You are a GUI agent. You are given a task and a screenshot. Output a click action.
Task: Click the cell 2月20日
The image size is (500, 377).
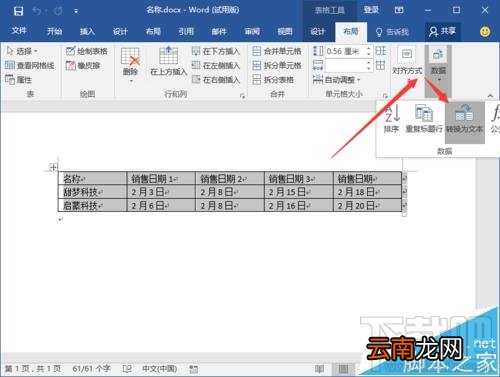point(367,205)
